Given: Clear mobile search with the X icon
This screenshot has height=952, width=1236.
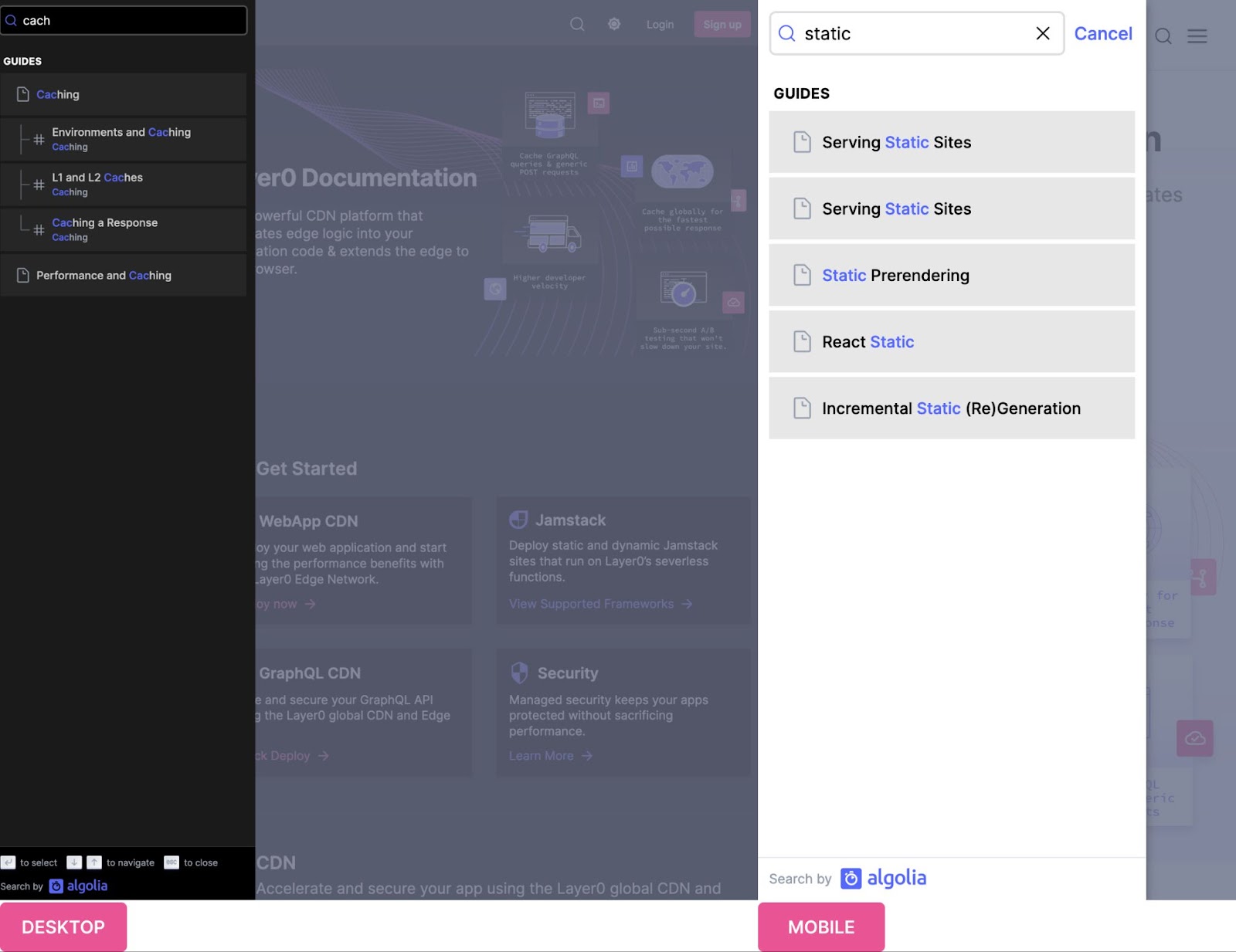Looking at the screenshot, I should (x=1043, y=33).
